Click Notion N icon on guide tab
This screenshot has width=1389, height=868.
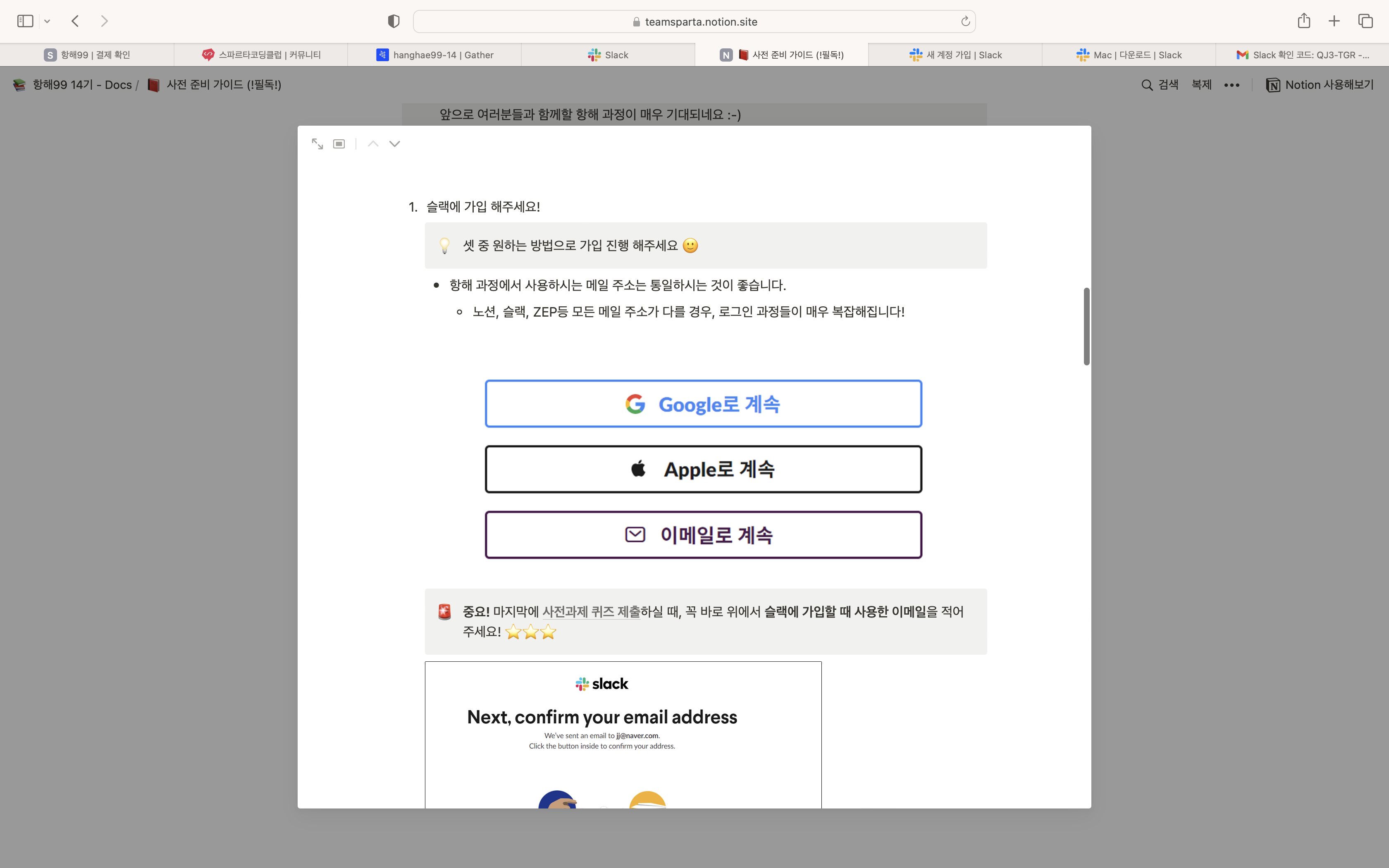(726, 55)
